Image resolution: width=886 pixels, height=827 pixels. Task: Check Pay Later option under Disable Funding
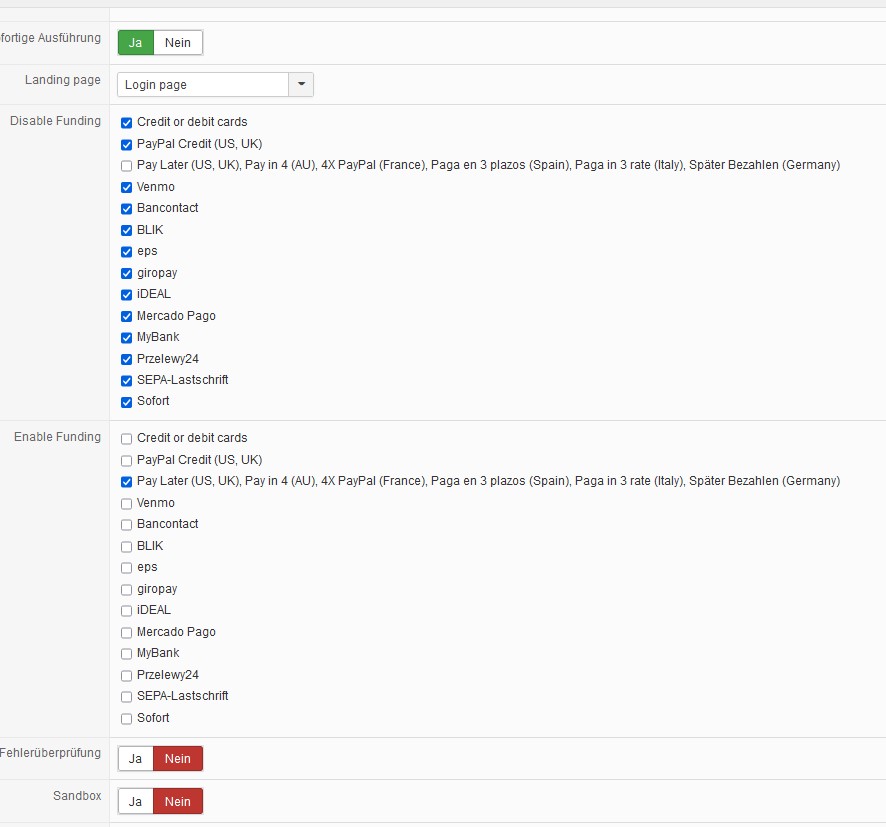coord(127,166)
